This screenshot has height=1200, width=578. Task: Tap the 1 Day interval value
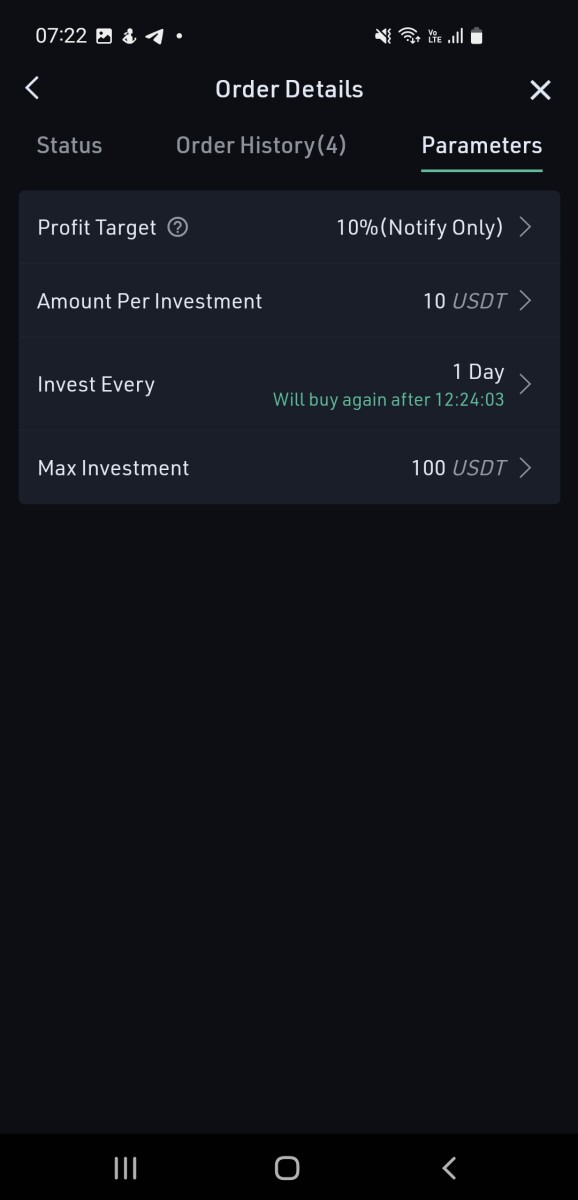coord(478,372)
